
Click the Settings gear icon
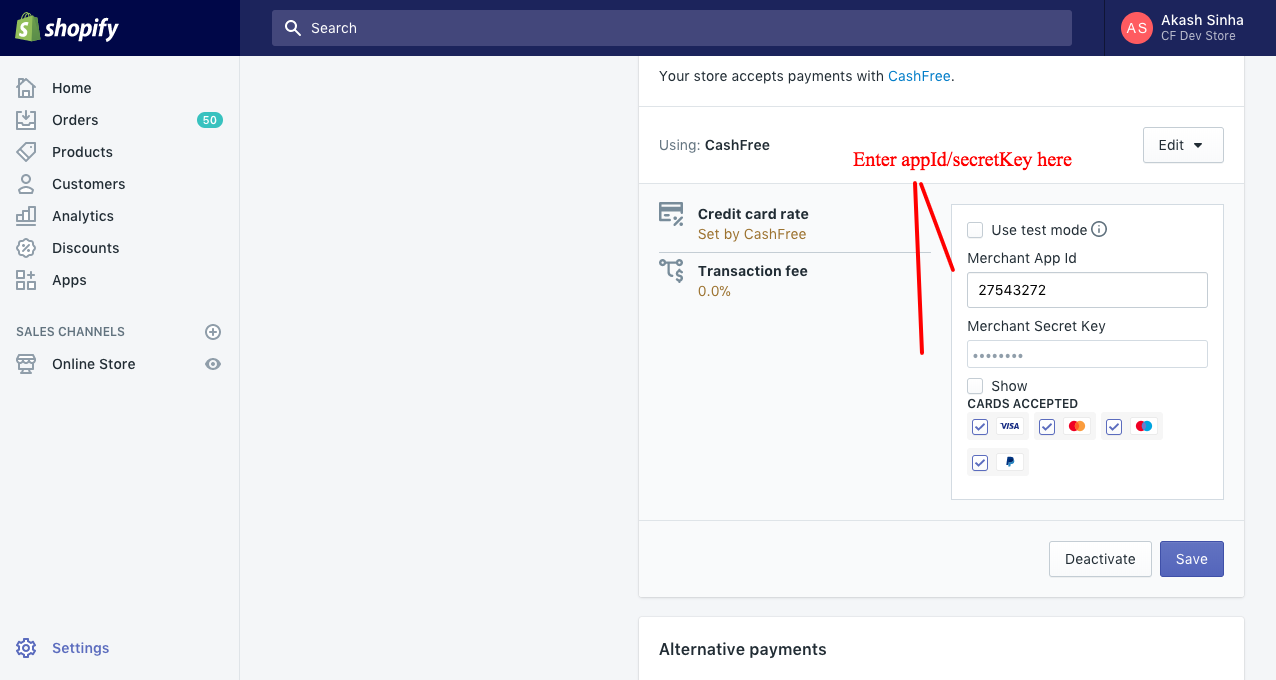click(x=26, y=648)
